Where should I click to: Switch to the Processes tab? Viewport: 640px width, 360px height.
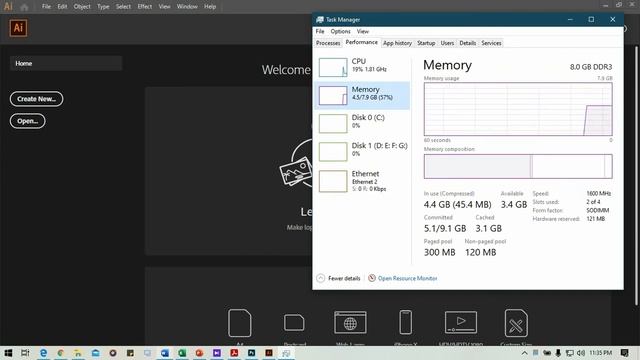pyautogui.click(x=328, y=43)
